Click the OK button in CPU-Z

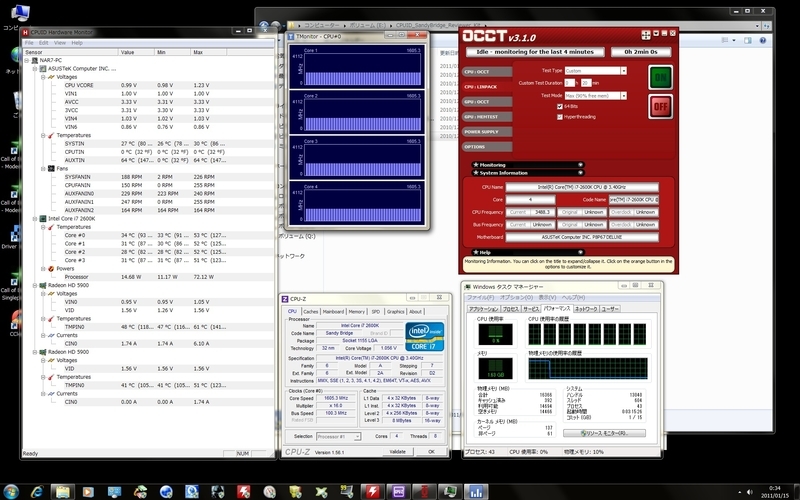click(431, 452)
